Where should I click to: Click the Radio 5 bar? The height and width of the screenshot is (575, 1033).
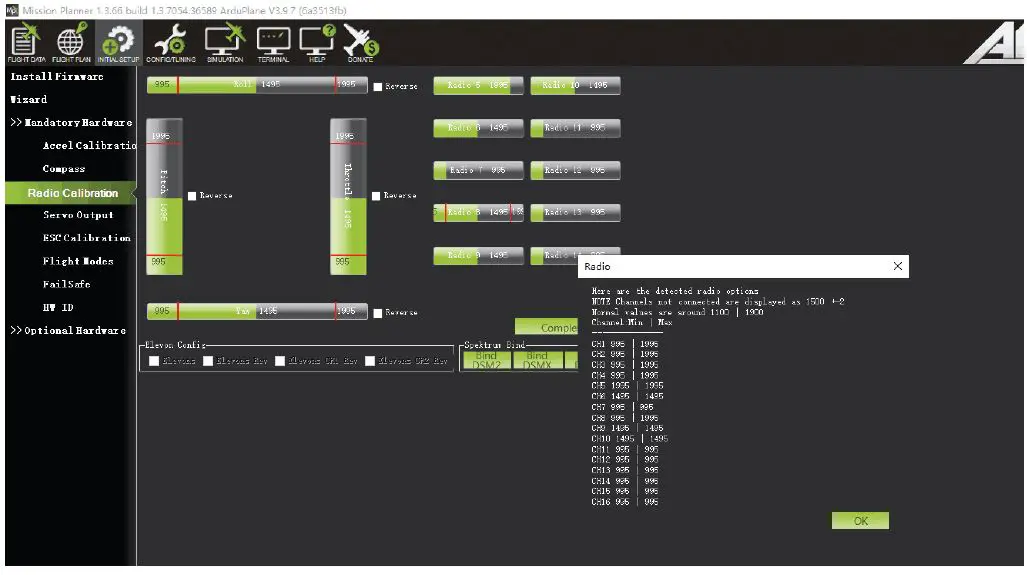pyautogui.click(x=478, y=86)
